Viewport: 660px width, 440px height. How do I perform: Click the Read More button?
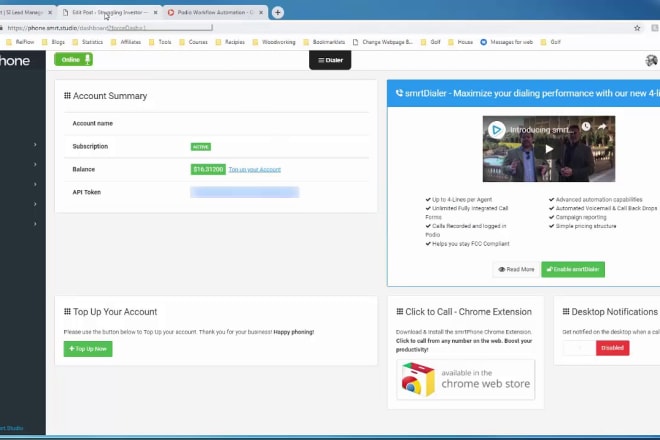pyautogui.click(x=516, y=269)
